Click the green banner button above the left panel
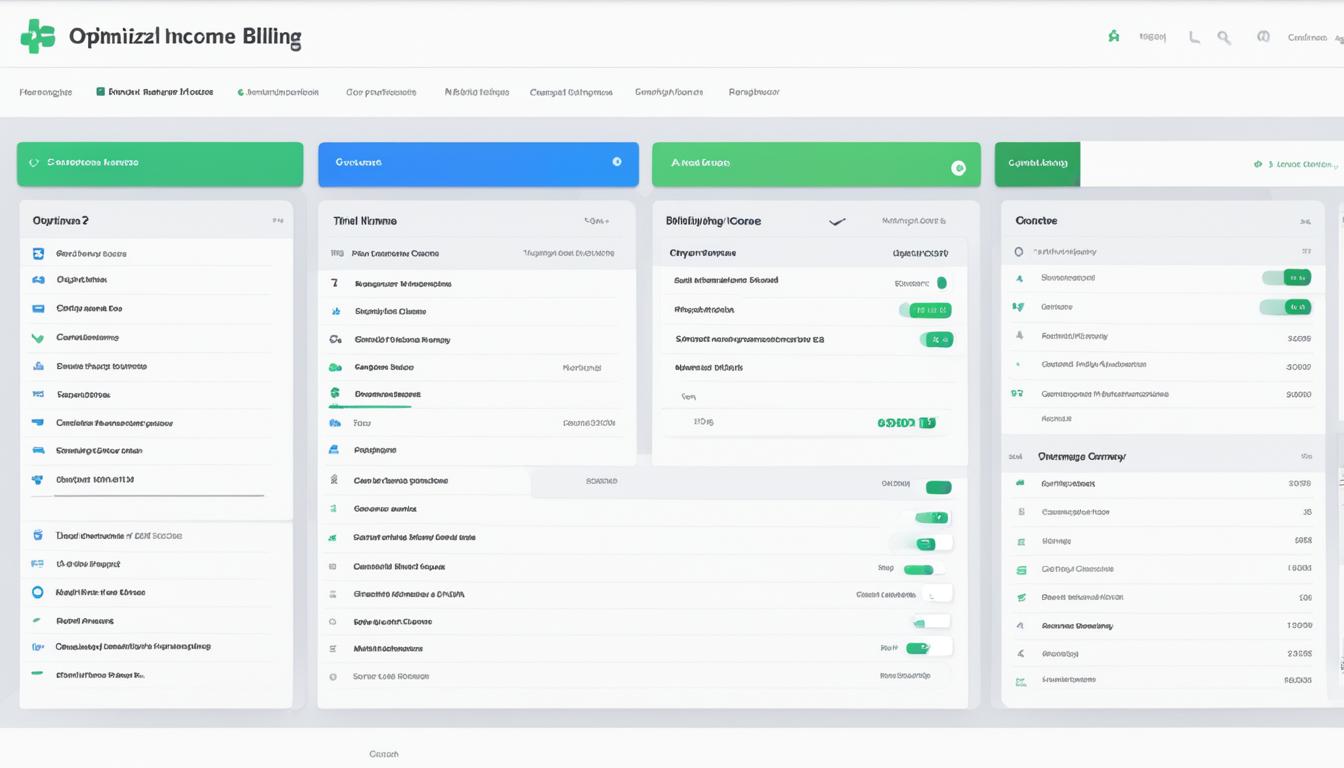1344x768 pixels. pyautogui.click(x=160, y=163)
